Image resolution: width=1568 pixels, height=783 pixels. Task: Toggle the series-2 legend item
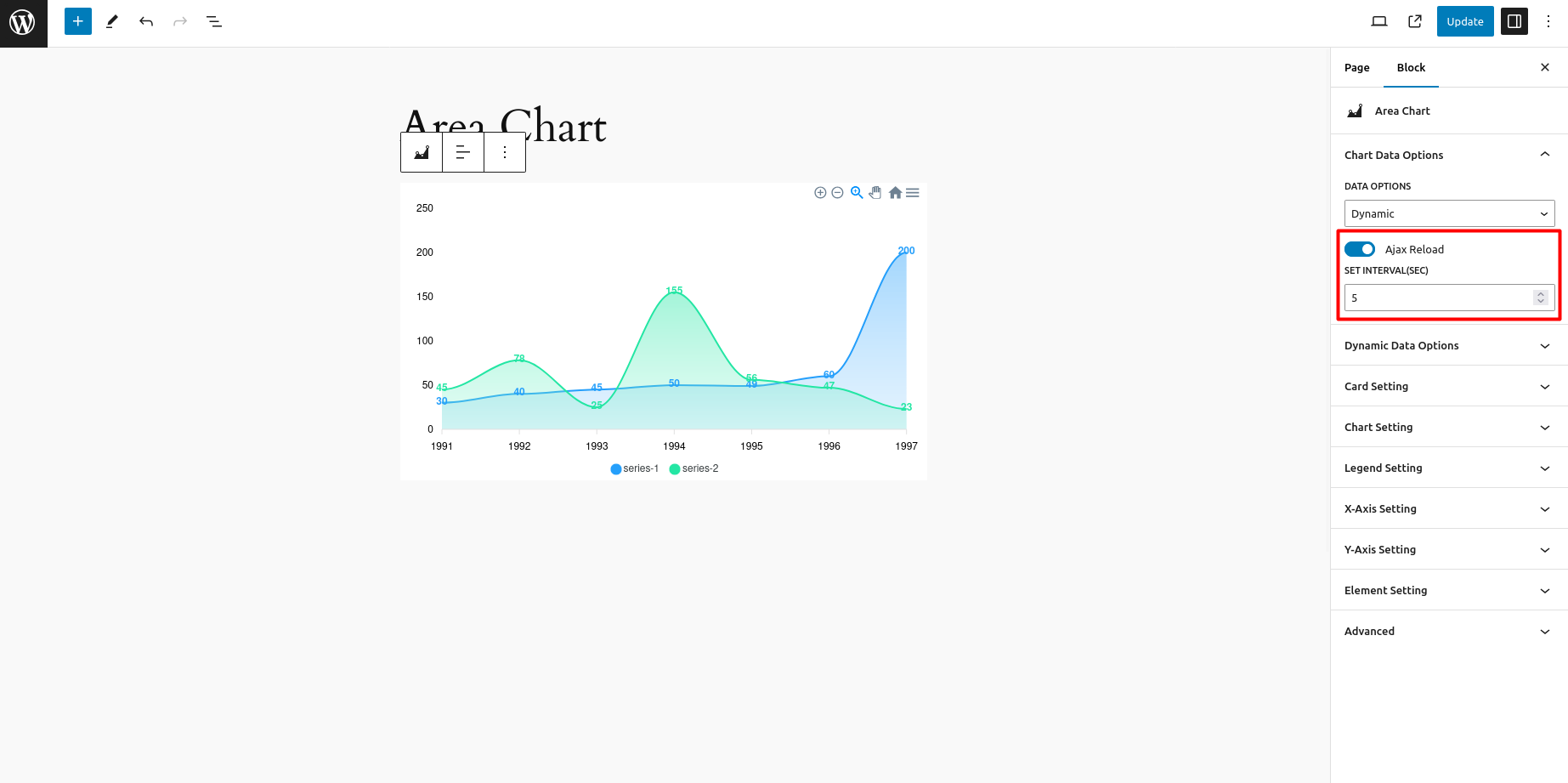693,468
